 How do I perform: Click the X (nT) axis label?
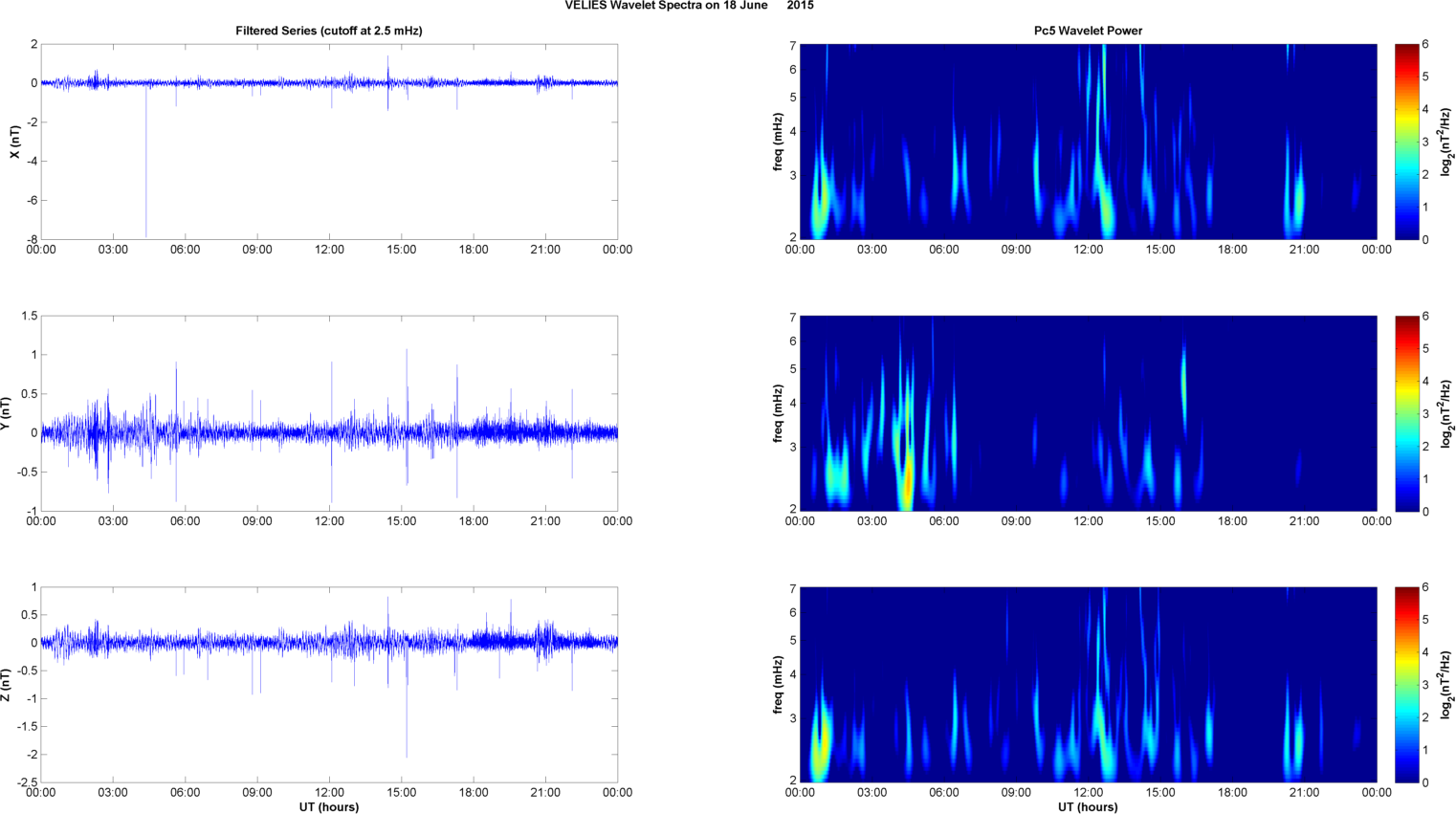(x=15, y=142)
